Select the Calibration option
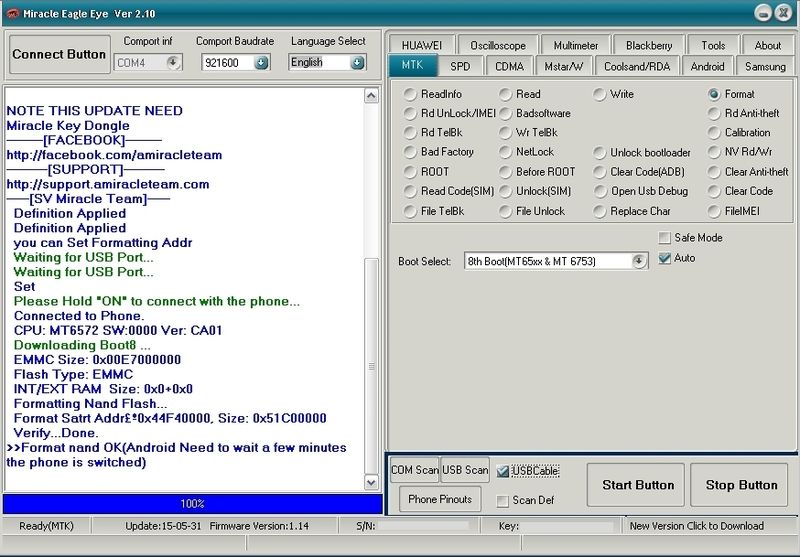800x557 pixels. [739, 133]
